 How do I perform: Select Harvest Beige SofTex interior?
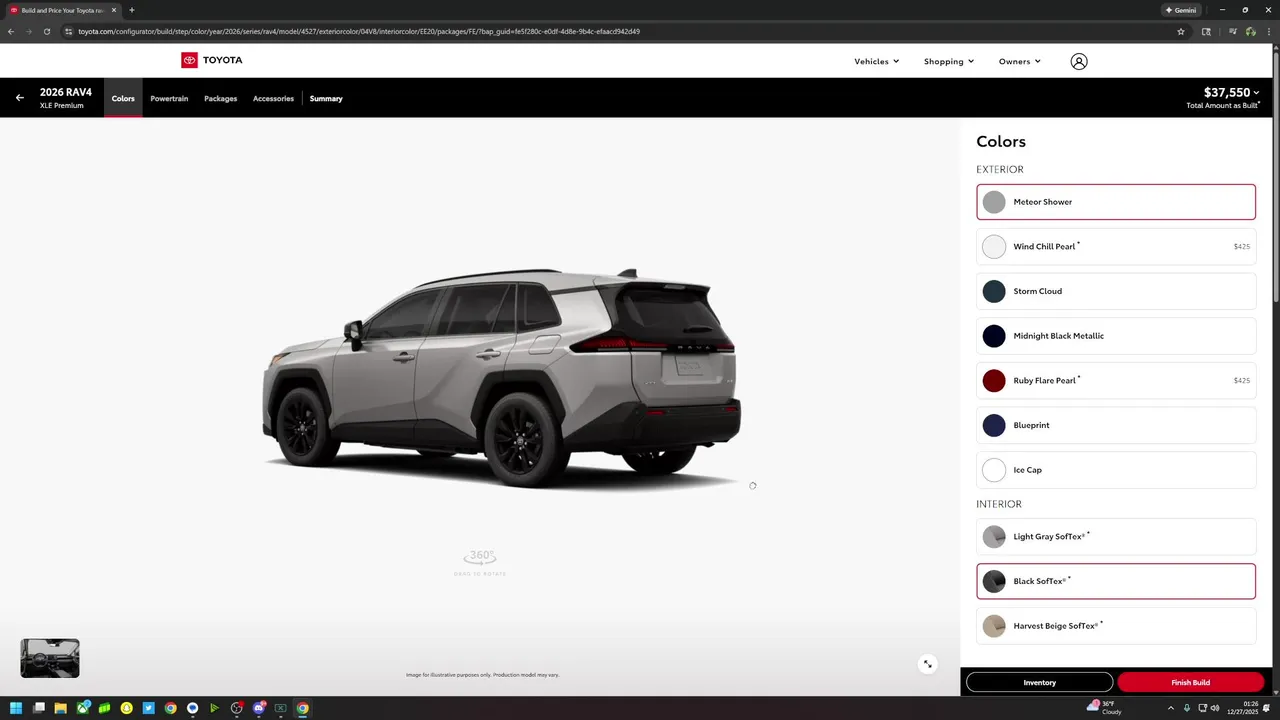pyautogui.click(x=1116, y=626)
